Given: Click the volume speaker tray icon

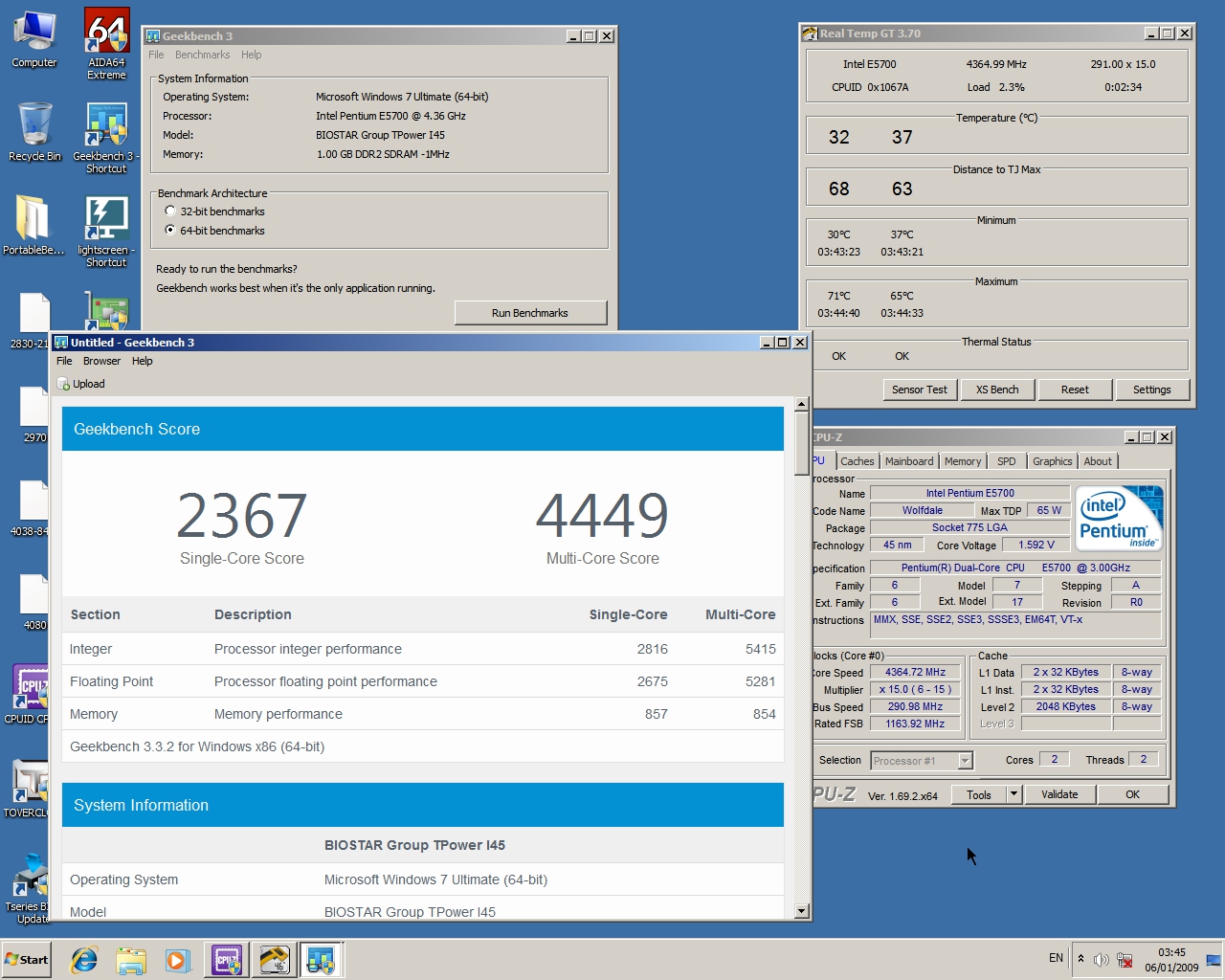Looking at the screenshot, I should [1102, 959].
